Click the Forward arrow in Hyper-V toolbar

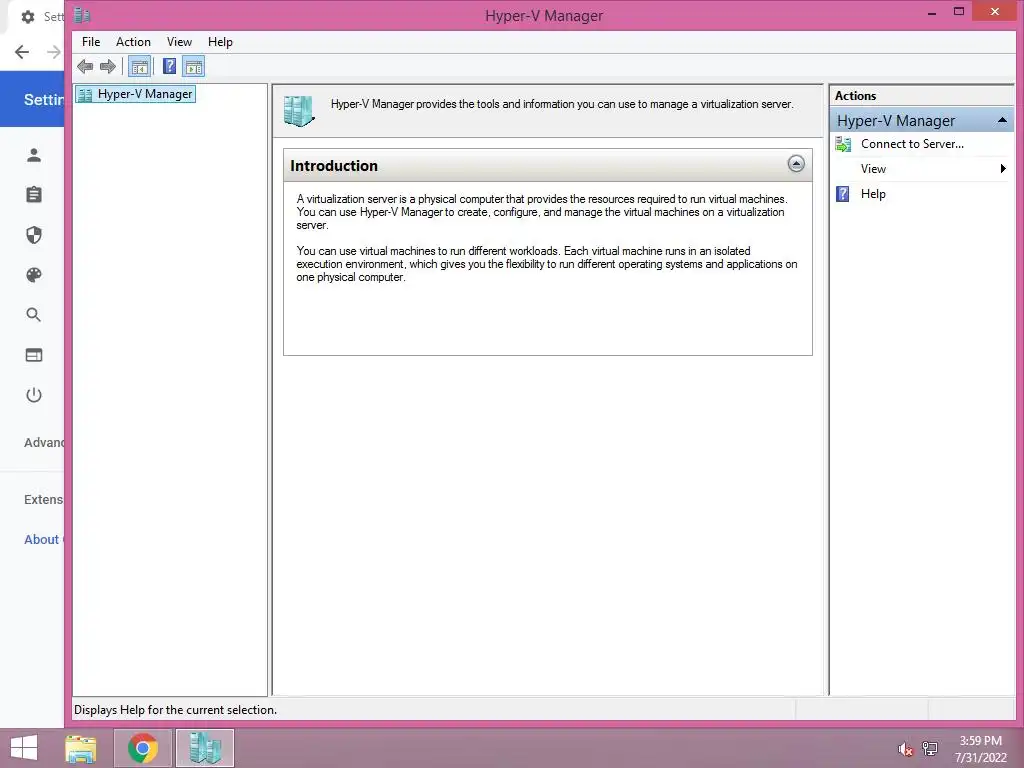pyautogui.click(x=108, y=66)
